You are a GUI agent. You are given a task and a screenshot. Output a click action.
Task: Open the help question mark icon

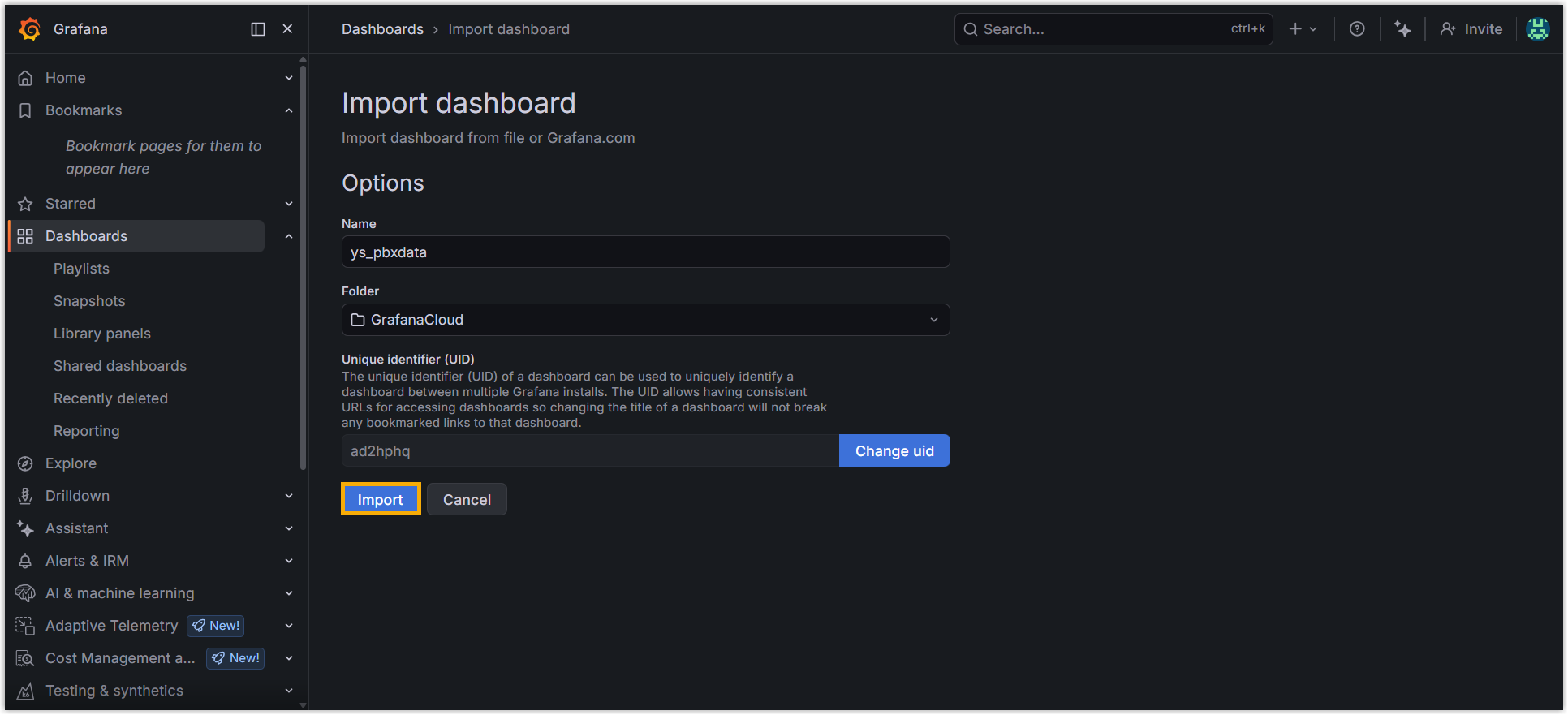pos(1357,29)
